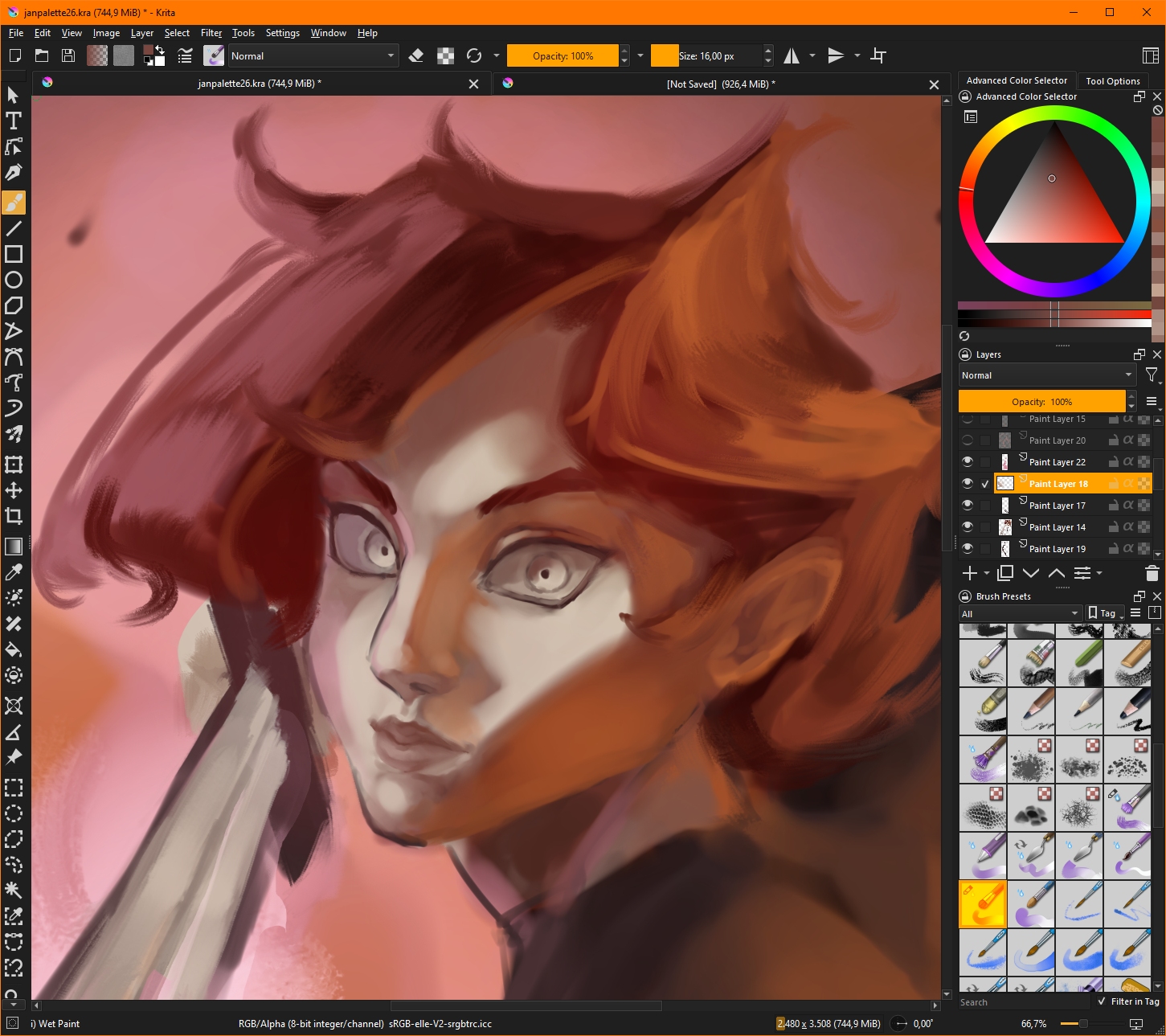The height and width of the screenshot is (1036, 1166).
Task: Switch to the Tool Options tab
Action: [1112, 80]
